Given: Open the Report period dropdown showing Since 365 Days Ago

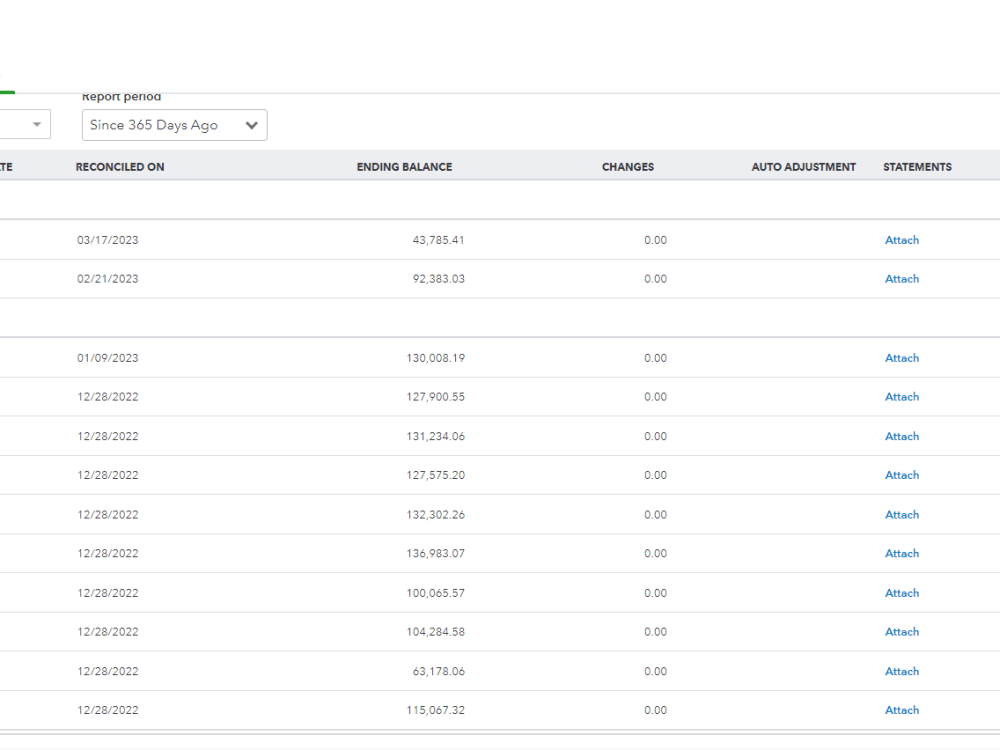Looking at the screenshot, I should (x=174, y=125).
